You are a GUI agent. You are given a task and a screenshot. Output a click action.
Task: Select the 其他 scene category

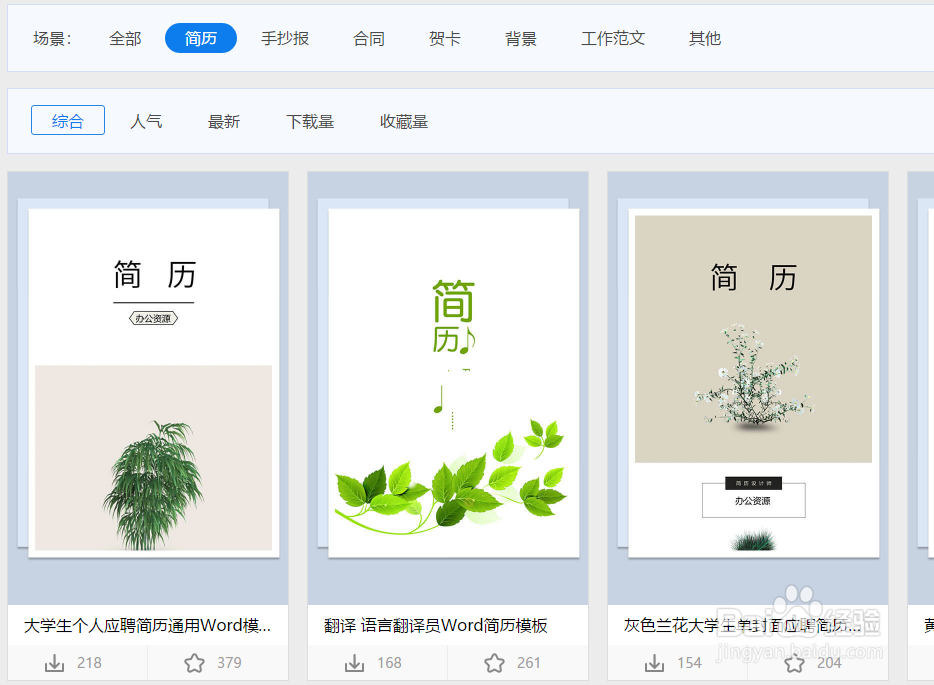tap(705, 39)
